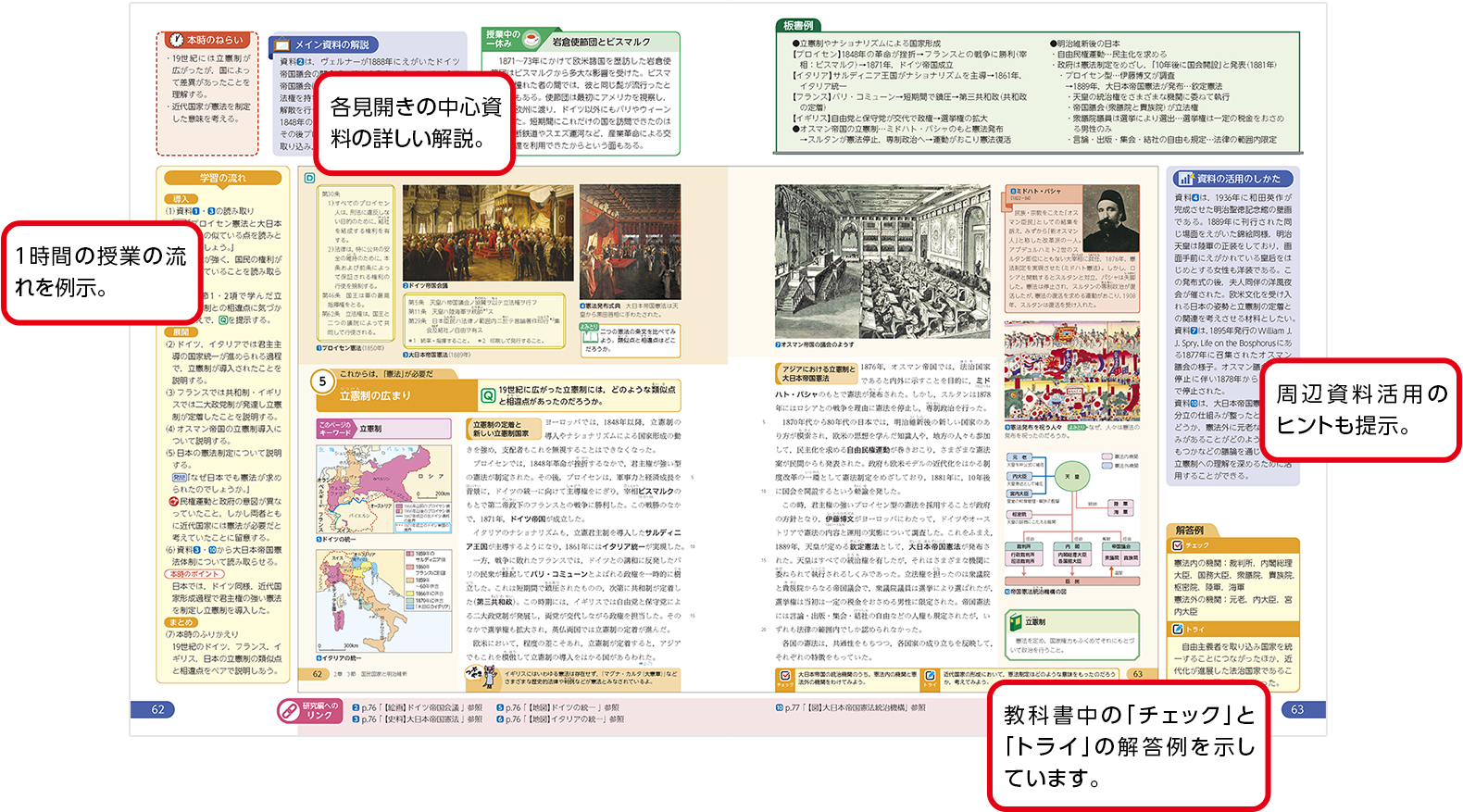Click the bar-chart icon beside 資料の活用のしかた
1463x812 pixels.
pyautogui.click(x=1184, y=179)
